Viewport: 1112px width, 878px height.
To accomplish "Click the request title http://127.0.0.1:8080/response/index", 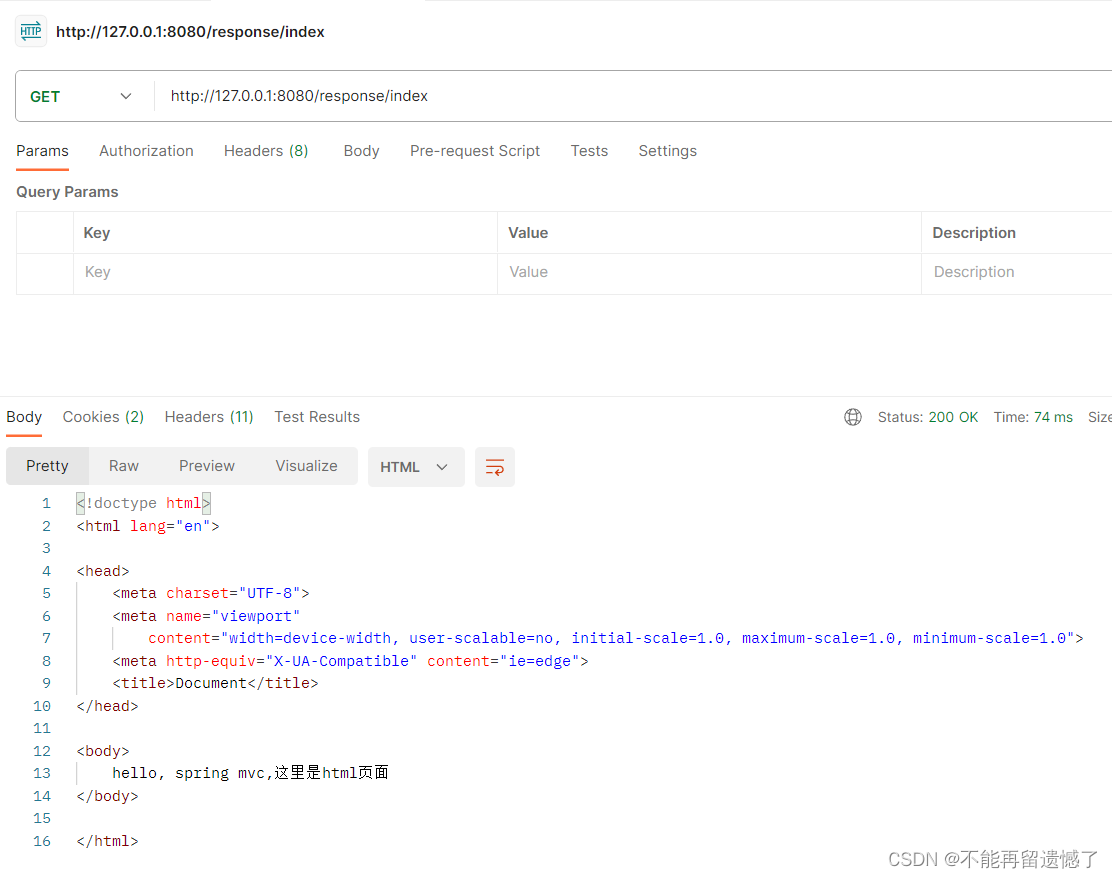I will click(190, 32).
